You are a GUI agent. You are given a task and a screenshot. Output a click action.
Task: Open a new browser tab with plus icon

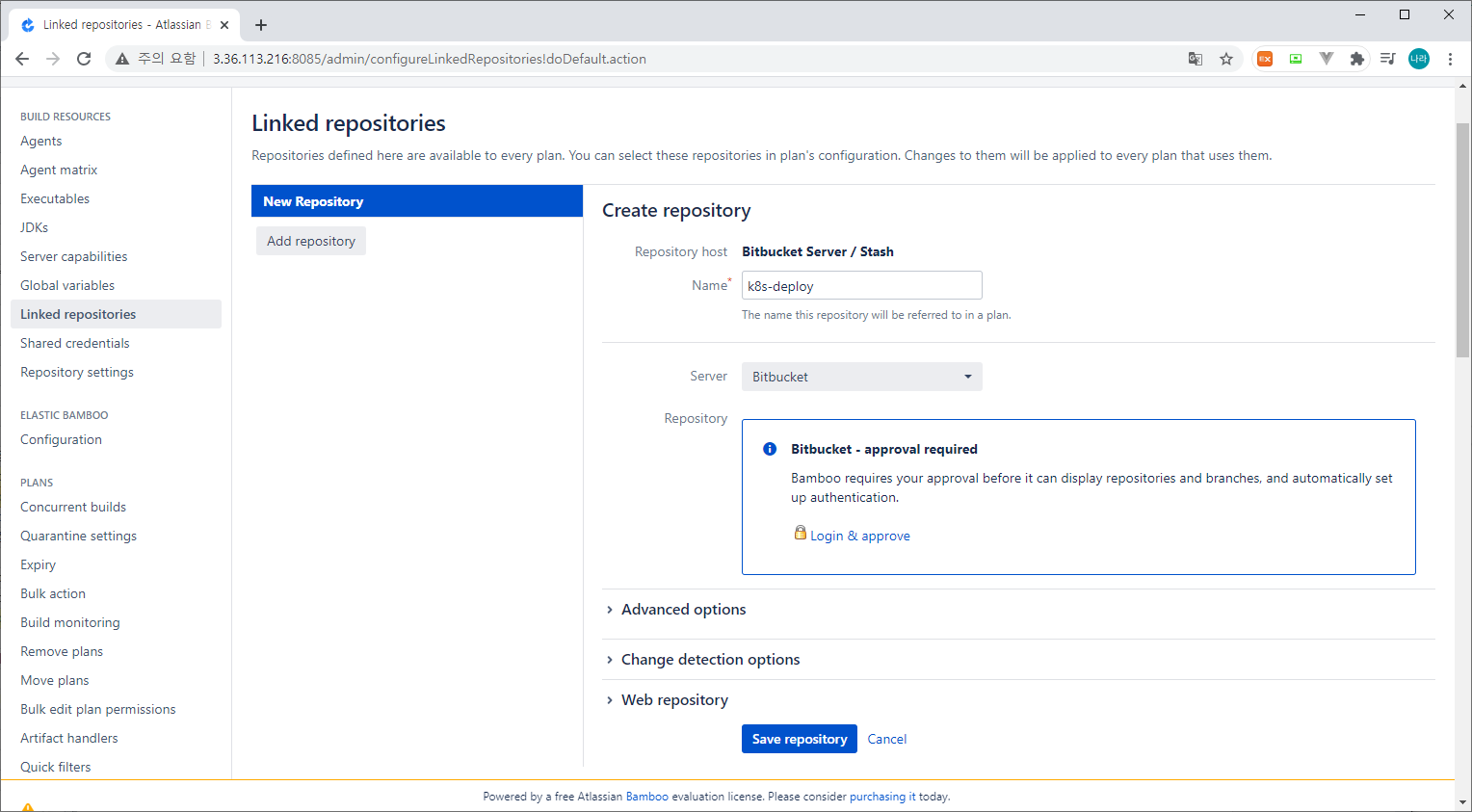click(x=261, y=25)
